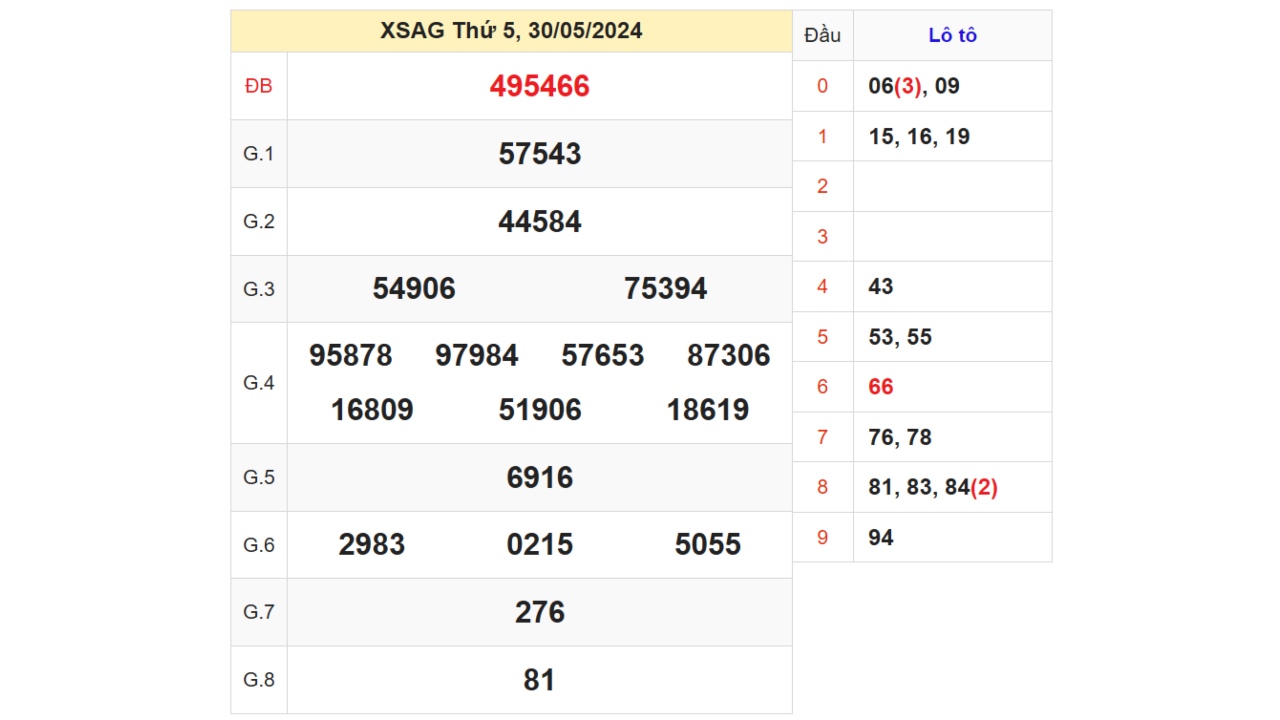Click lô tô values 76, 78
Viewport: 1280px width, 720px height.
tap(900, 437)
